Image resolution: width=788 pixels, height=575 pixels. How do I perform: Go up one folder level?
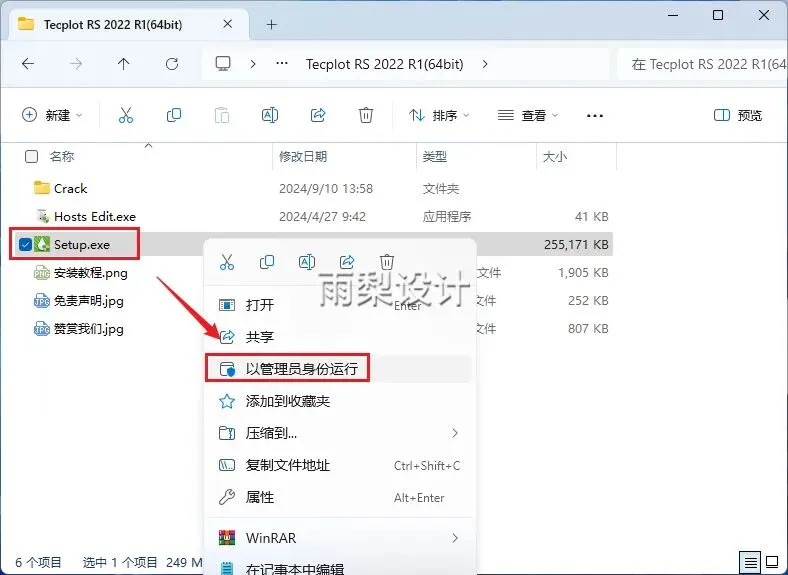(124, 64)
